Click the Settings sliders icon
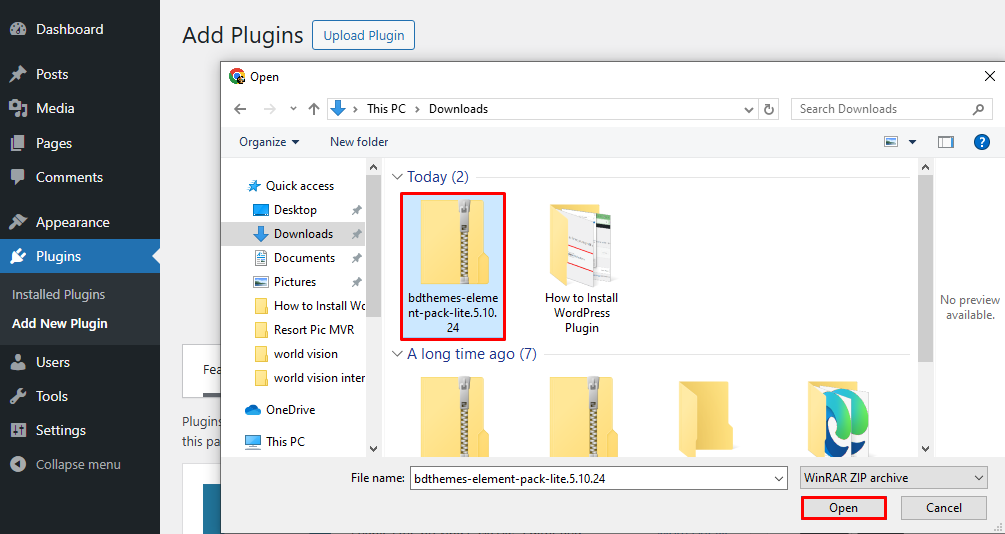The height and width of the screenshot is (534, 1005). pyautogui.click(x=18, y=430)
